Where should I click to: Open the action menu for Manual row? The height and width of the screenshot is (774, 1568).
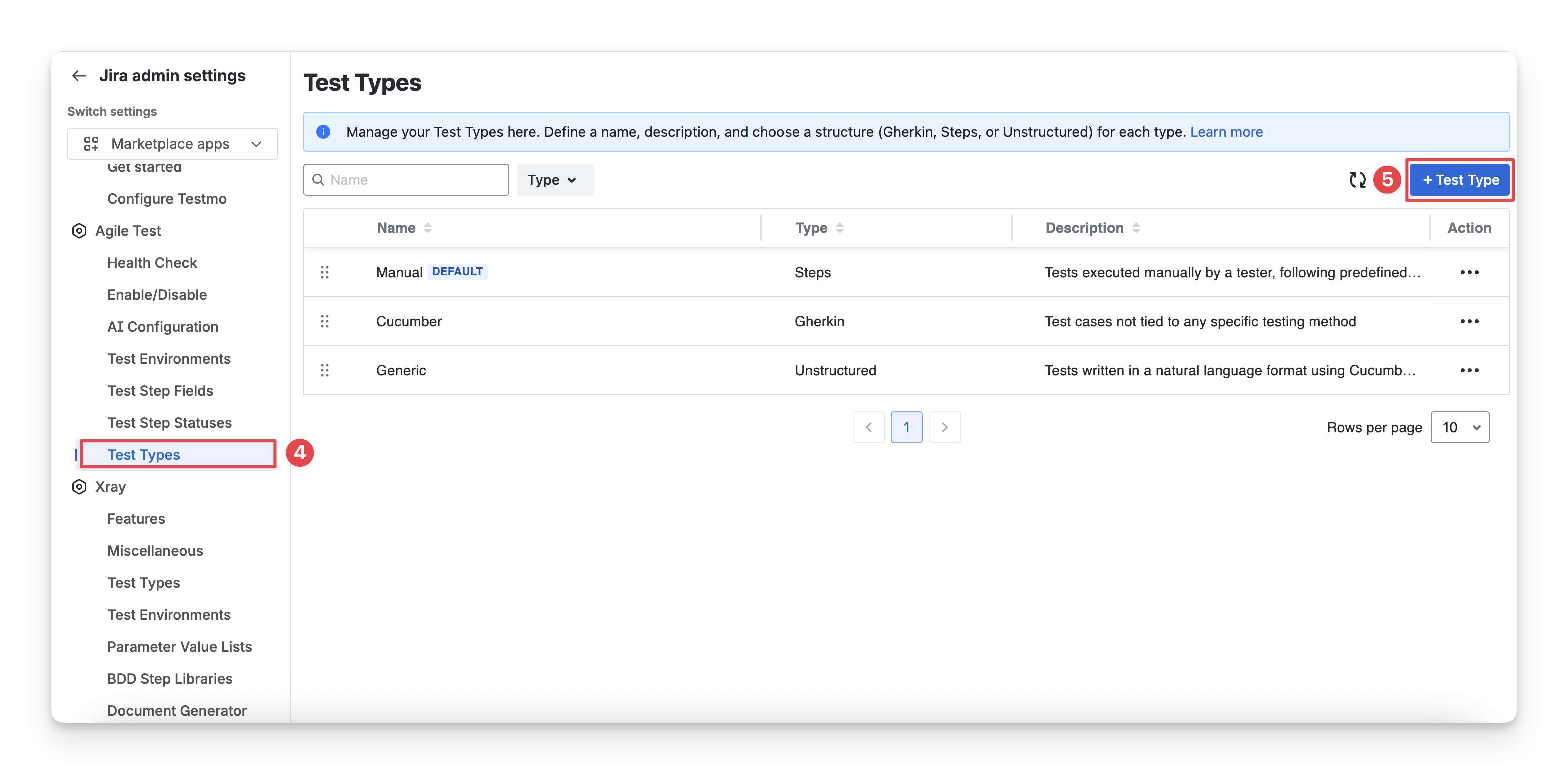1469,272
